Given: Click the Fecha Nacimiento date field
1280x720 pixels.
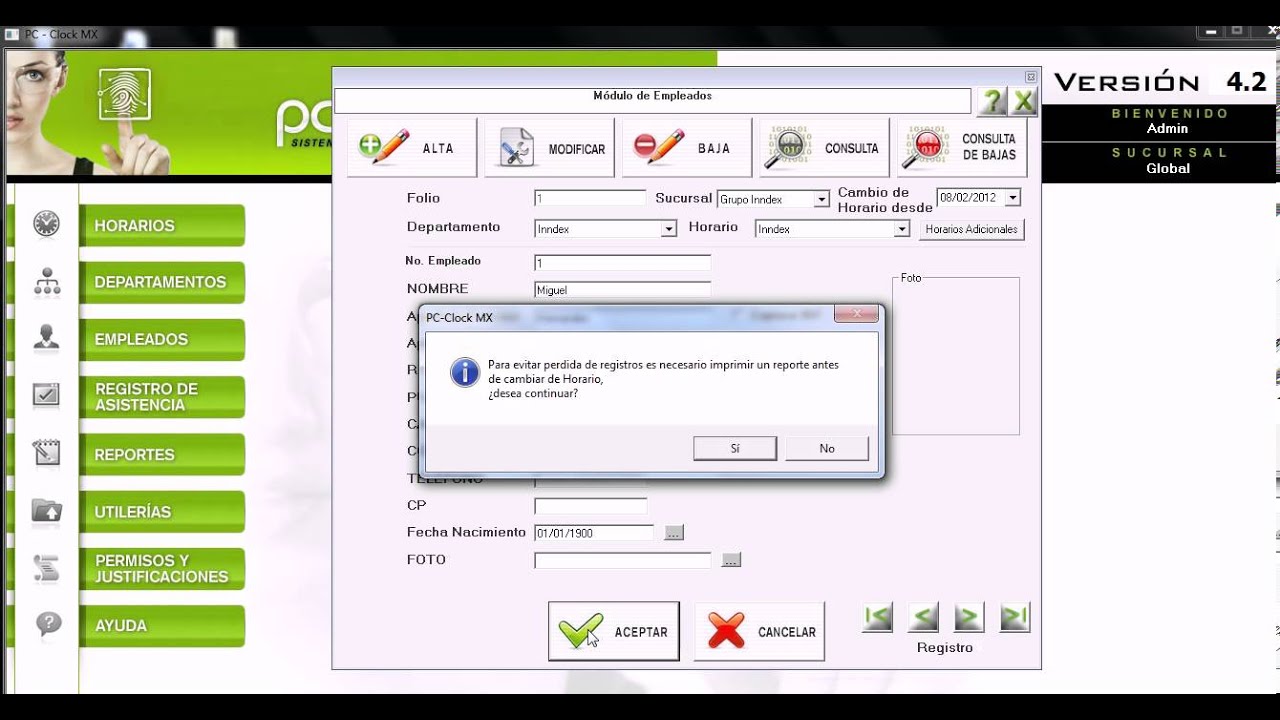Looking at the screenshot, I should 593,533.
